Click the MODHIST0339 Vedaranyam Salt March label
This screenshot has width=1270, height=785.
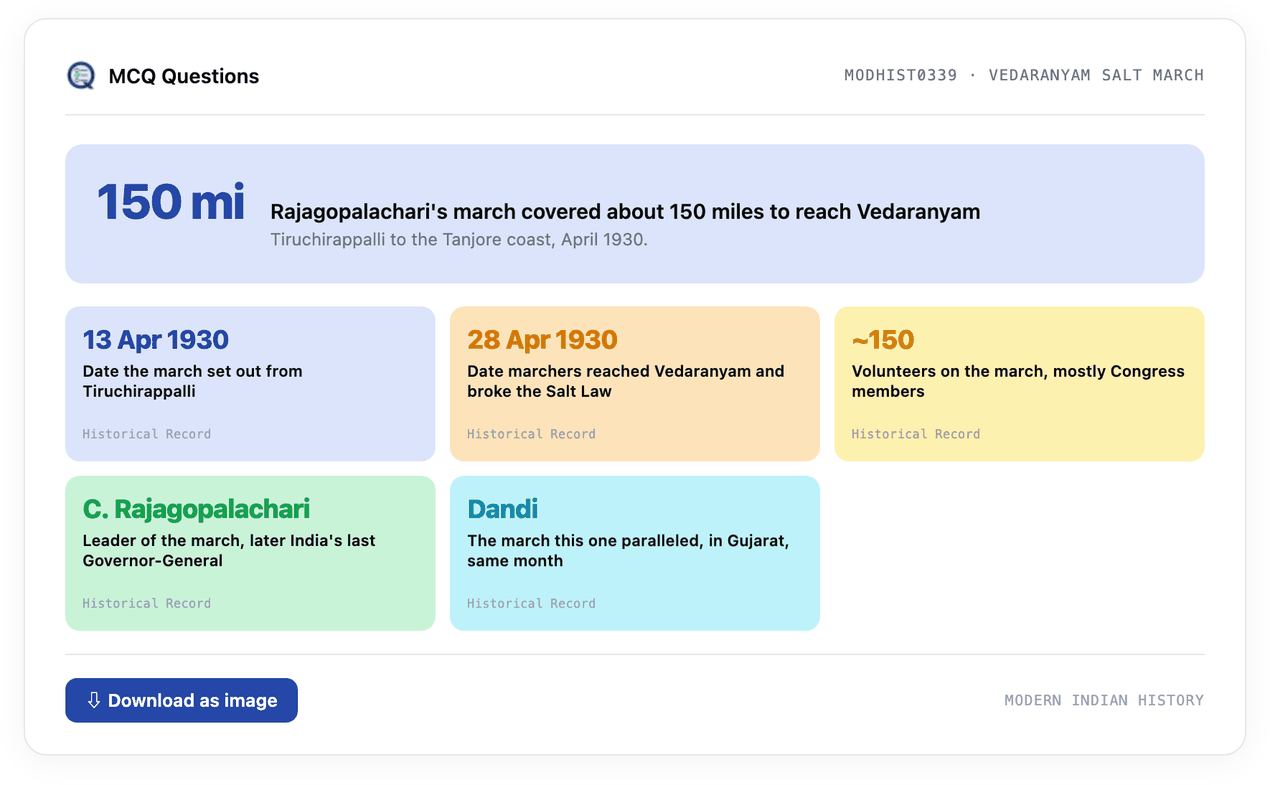pos(1024,75)
